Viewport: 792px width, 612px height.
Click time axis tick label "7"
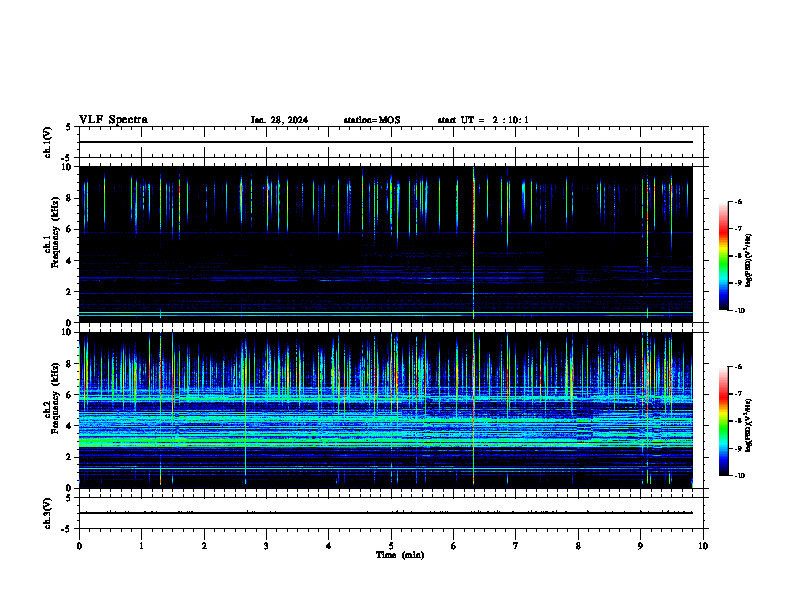516,546
